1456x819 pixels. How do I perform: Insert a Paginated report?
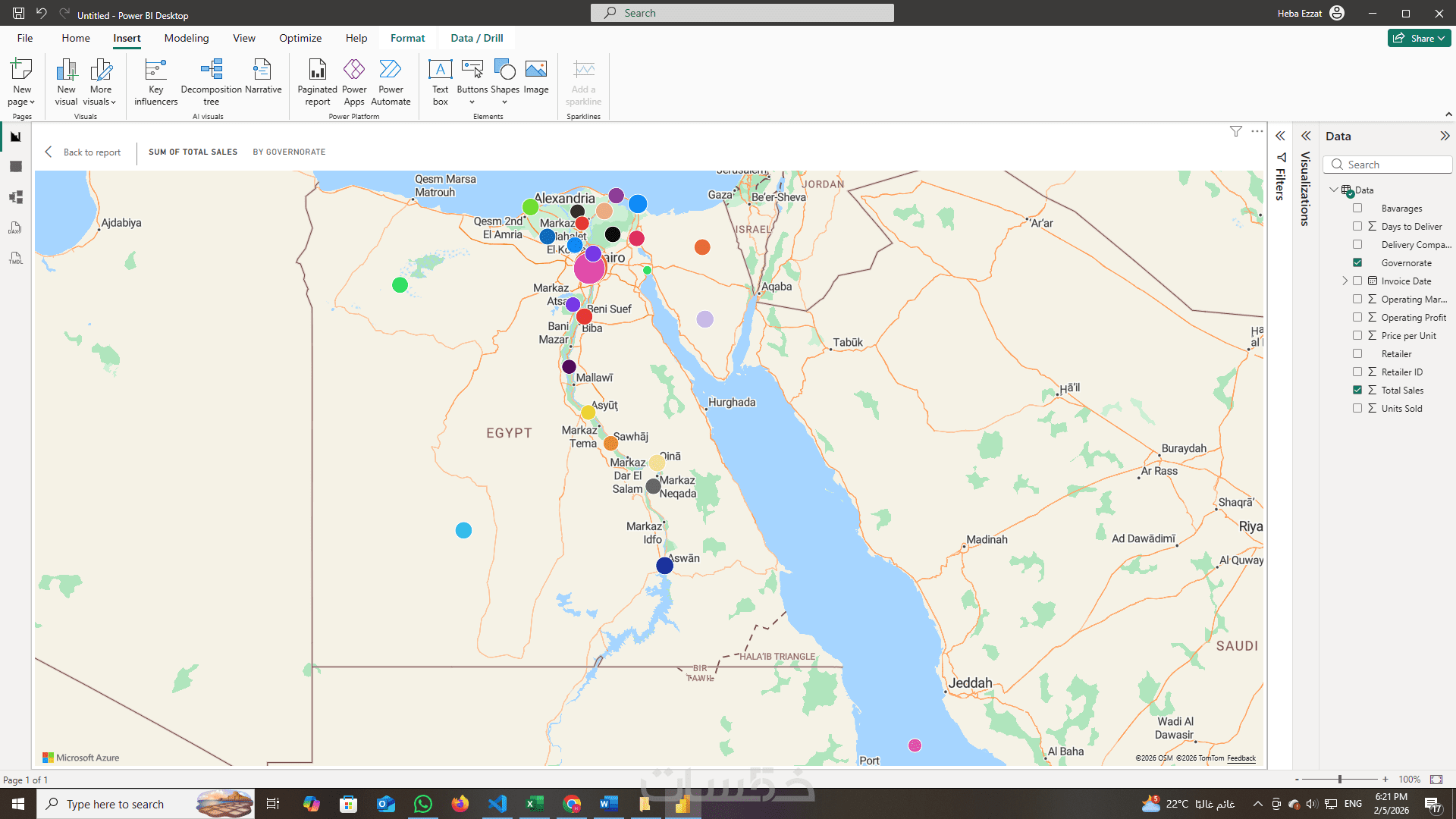317,82
